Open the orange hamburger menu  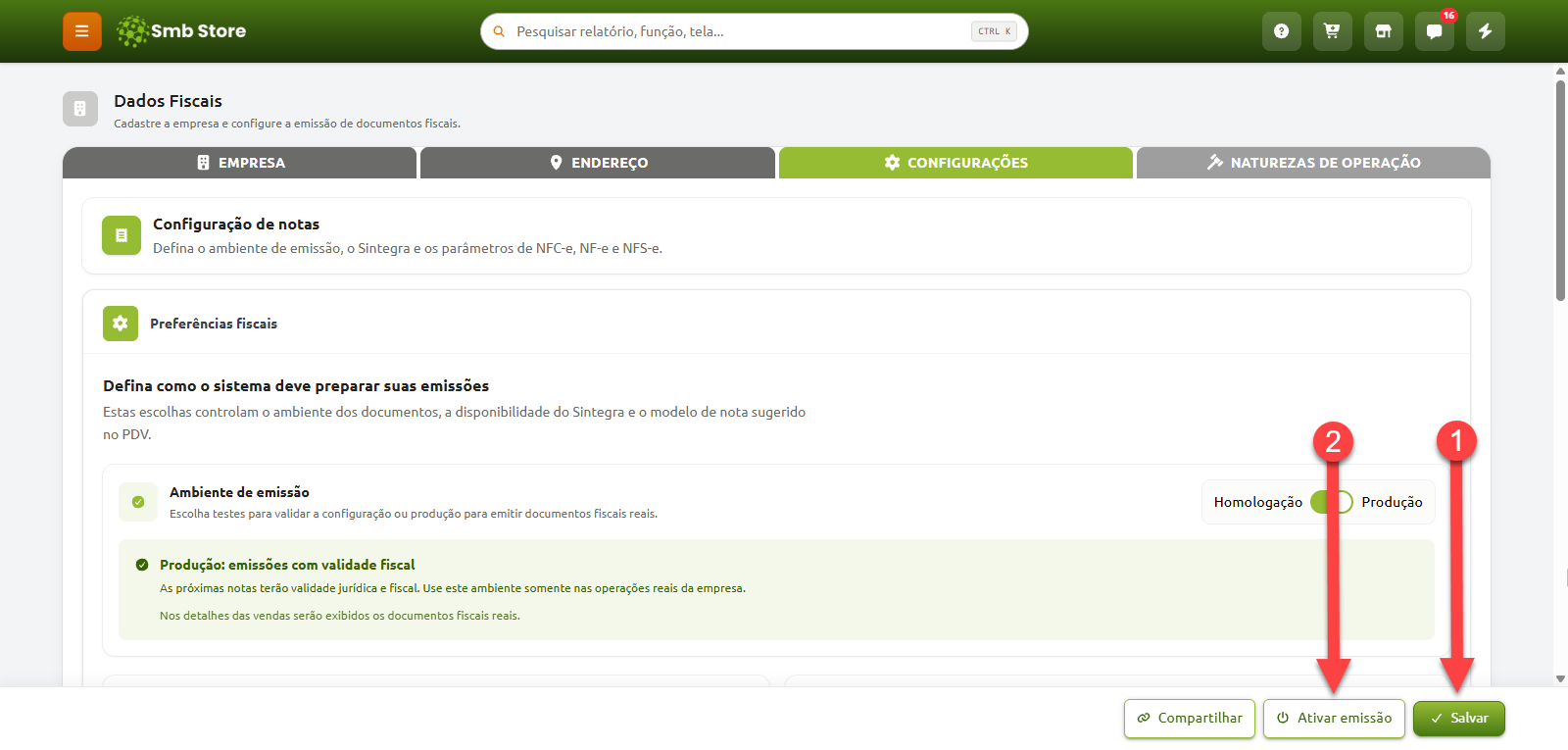click(x=82, y=31)
